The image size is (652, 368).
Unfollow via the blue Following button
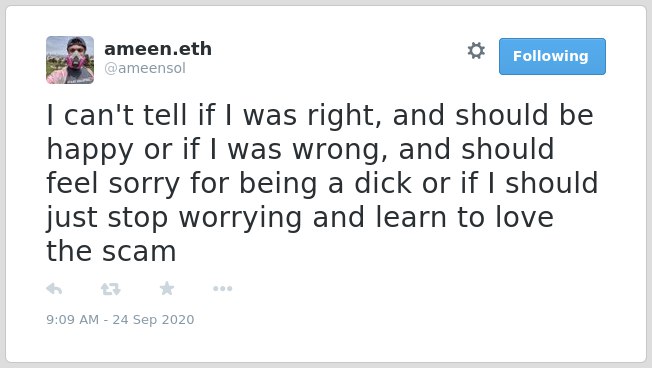tap(552, 56)
